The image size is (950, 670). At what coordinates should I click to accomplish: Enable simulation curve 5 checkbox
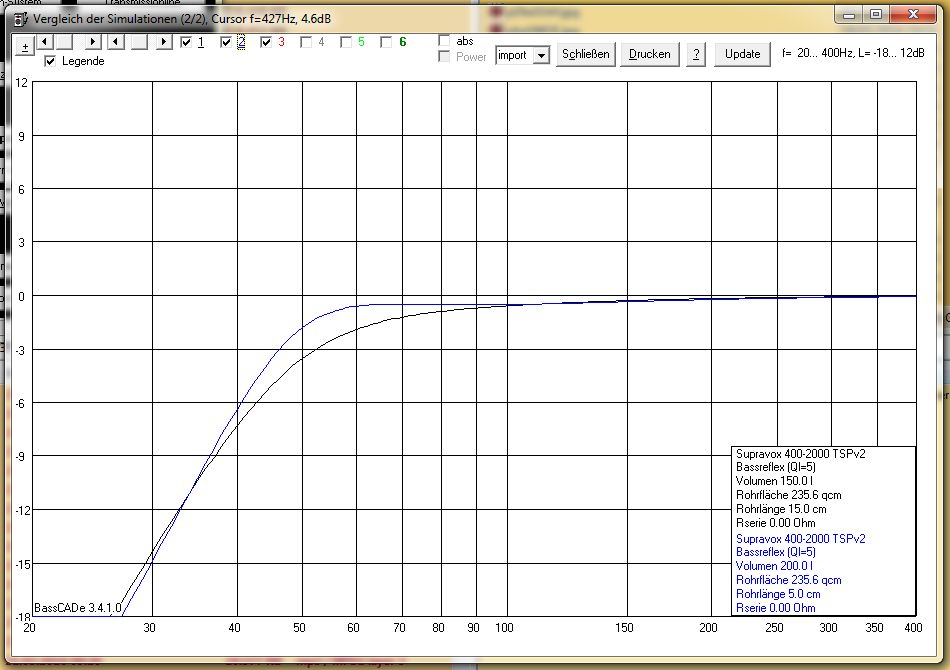tap(346, 42)
